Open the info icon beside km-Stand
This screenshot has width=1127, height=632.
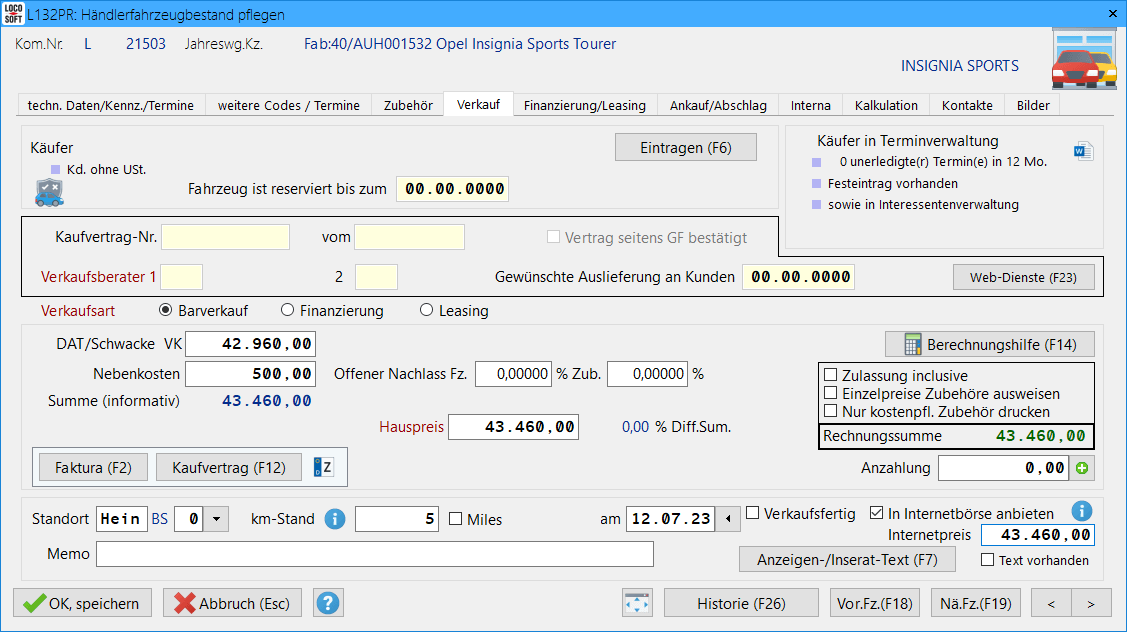335,519
